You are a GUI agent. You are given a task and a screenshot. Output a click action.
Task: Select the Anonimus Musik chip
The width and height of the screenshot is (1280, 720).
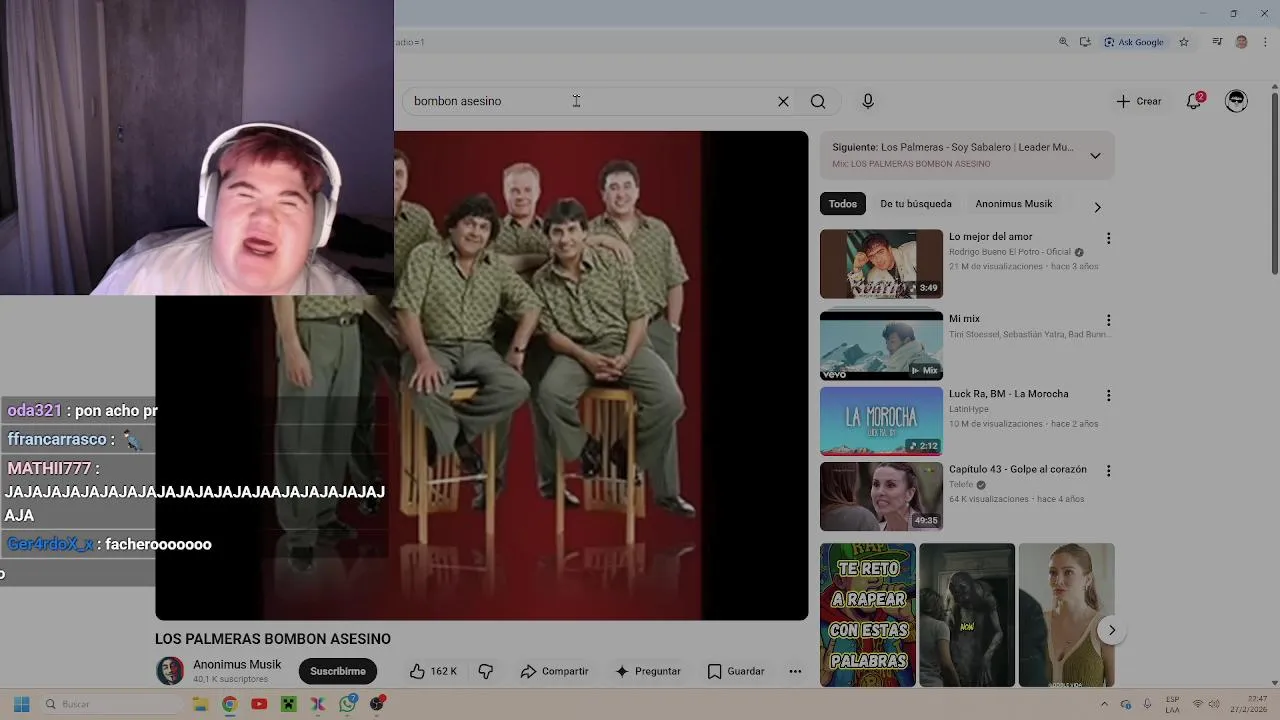coord(1014,204)
